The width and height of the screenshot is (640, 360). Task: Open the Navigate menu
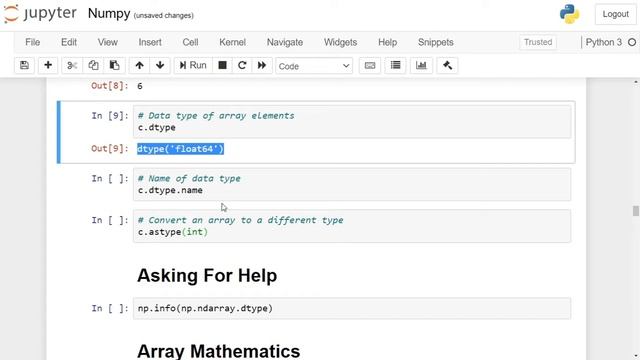[x=285, y=42]
